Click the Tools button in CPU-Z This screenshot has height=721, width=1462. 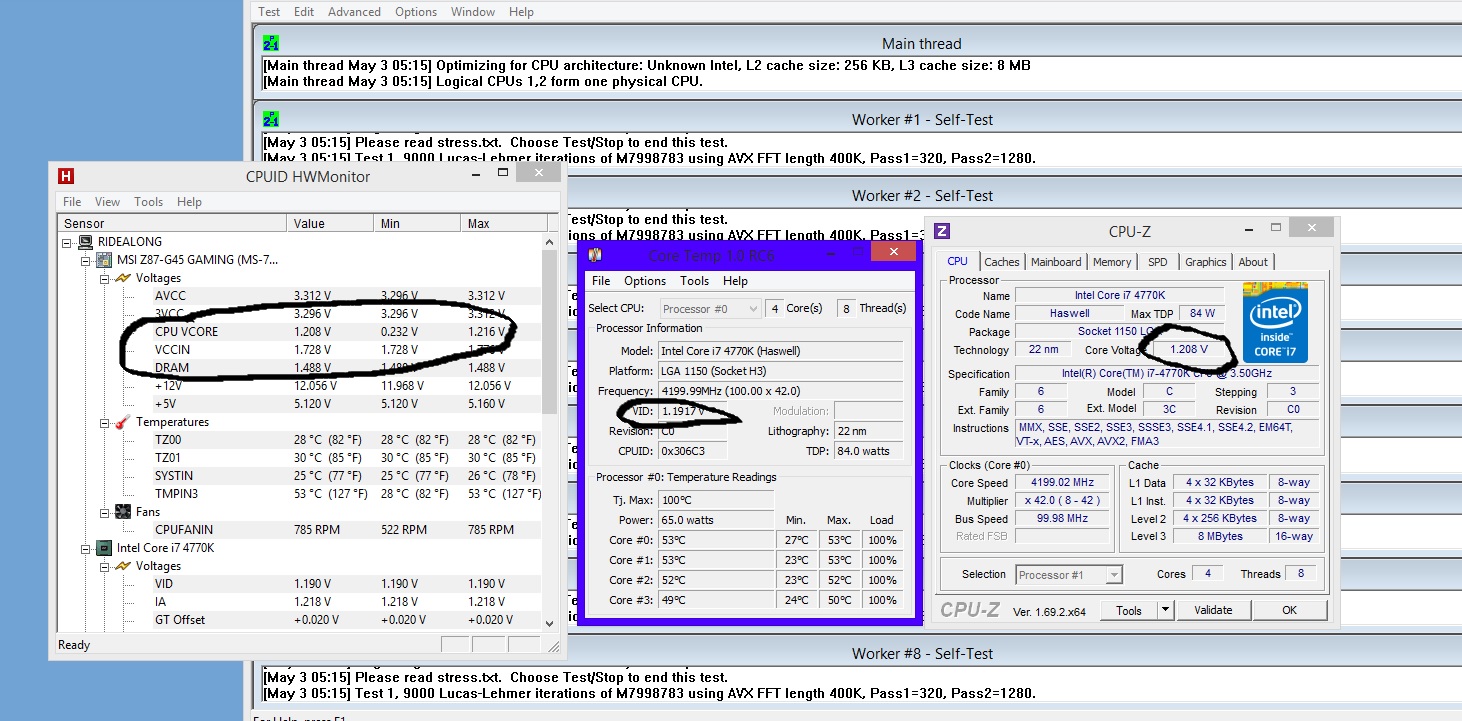(x=1129, y=610)
